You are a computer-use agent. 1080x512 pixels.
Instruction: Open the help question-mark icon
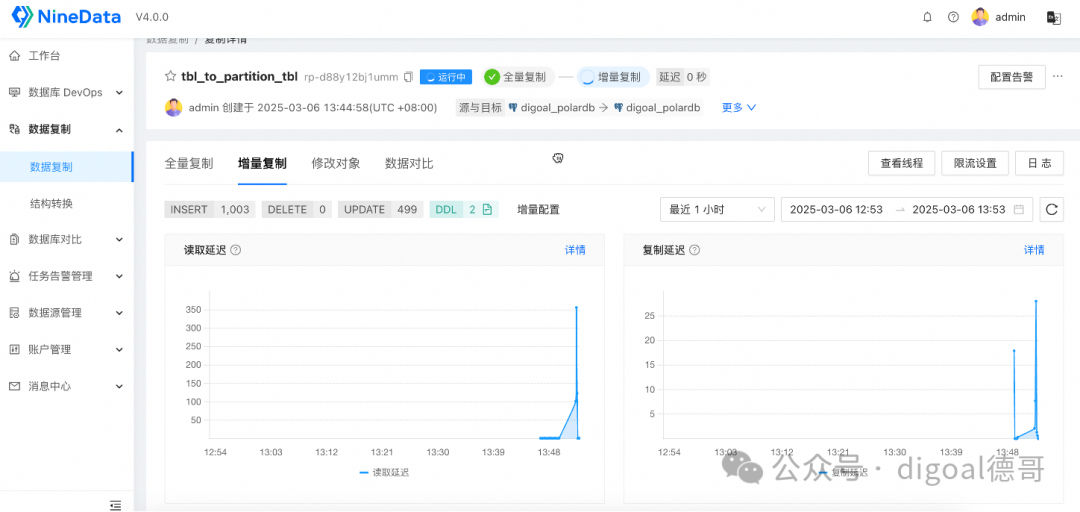tap(953, 17)
